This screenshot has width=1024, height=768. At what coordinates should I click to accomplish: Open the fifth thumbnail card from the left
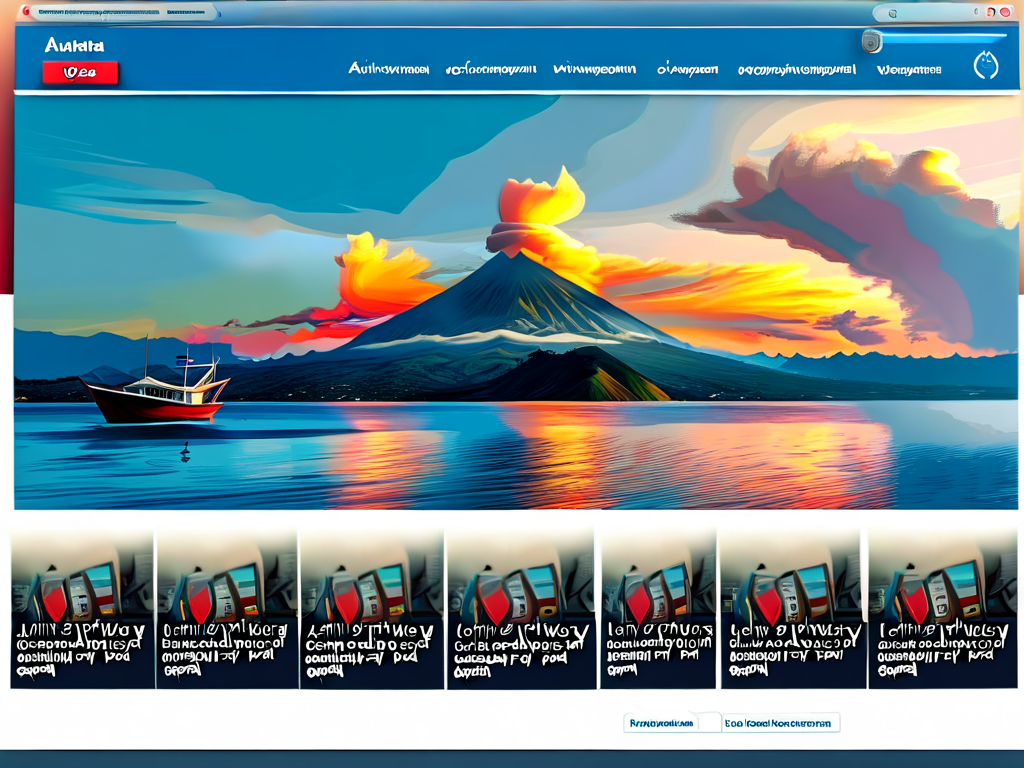(657, 610)
